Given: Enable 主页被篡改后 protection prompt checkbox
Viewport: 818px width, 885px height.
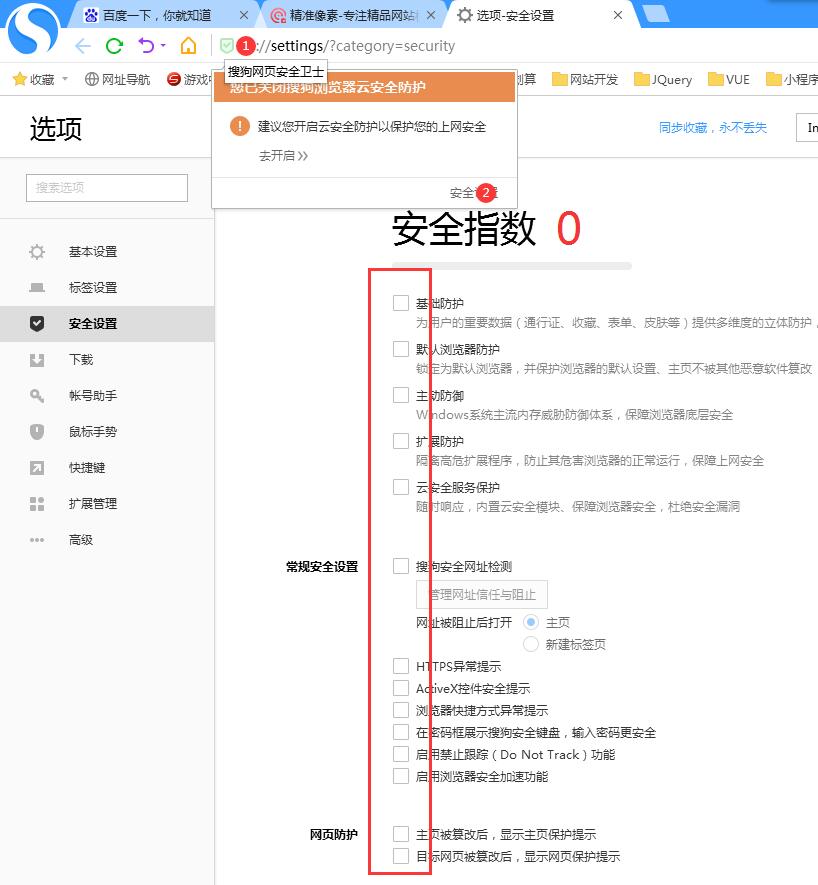Looking at the screenshot, I should click(401, 834).
